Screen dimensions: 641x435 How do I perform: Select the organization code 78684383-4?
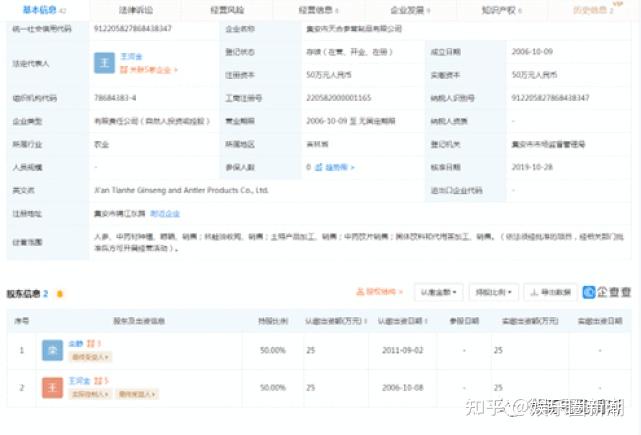click(x=115, y=98)
